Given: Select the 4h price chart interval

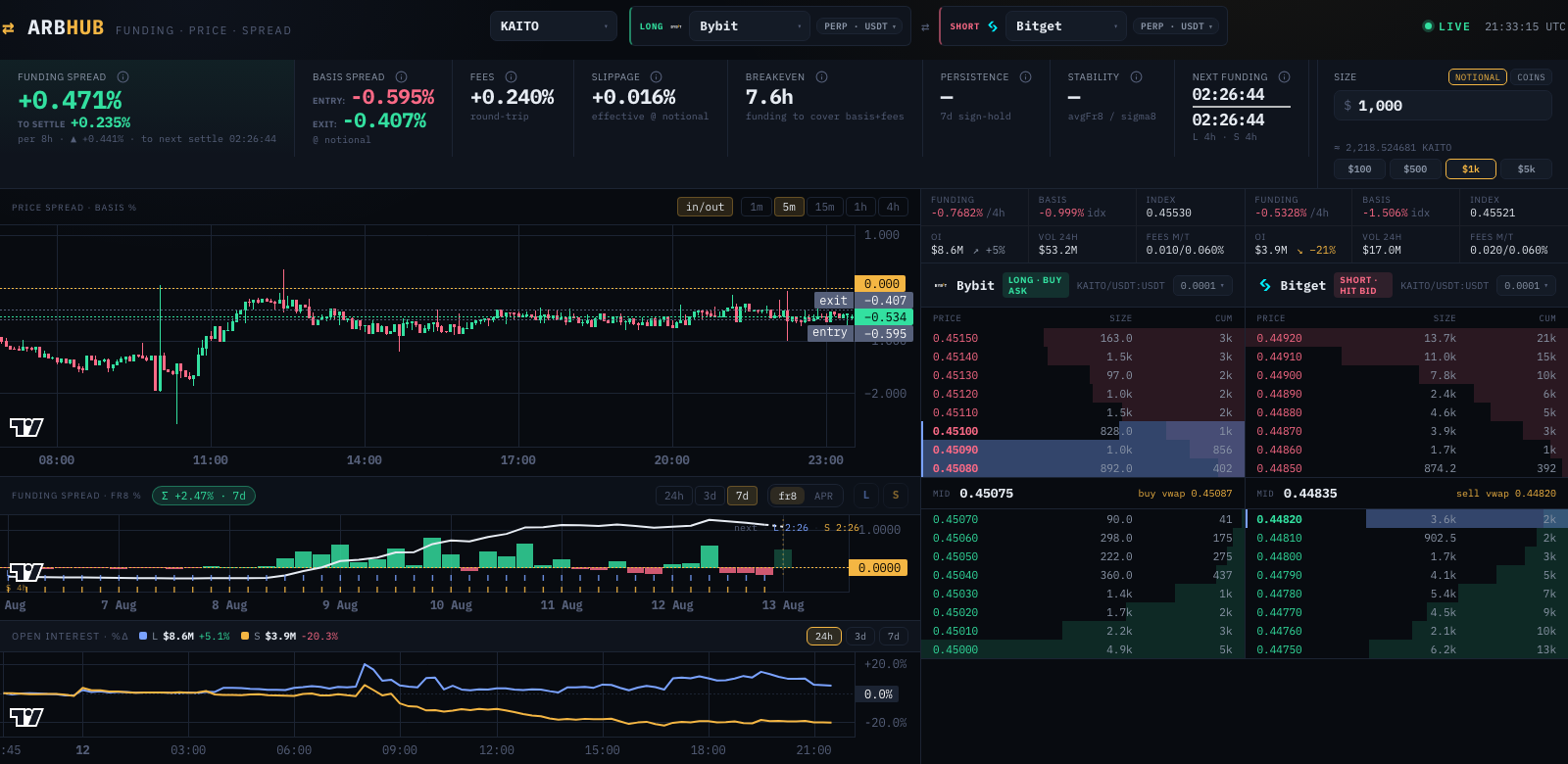Looking at the screenshot, I should (x=893, y=207).
